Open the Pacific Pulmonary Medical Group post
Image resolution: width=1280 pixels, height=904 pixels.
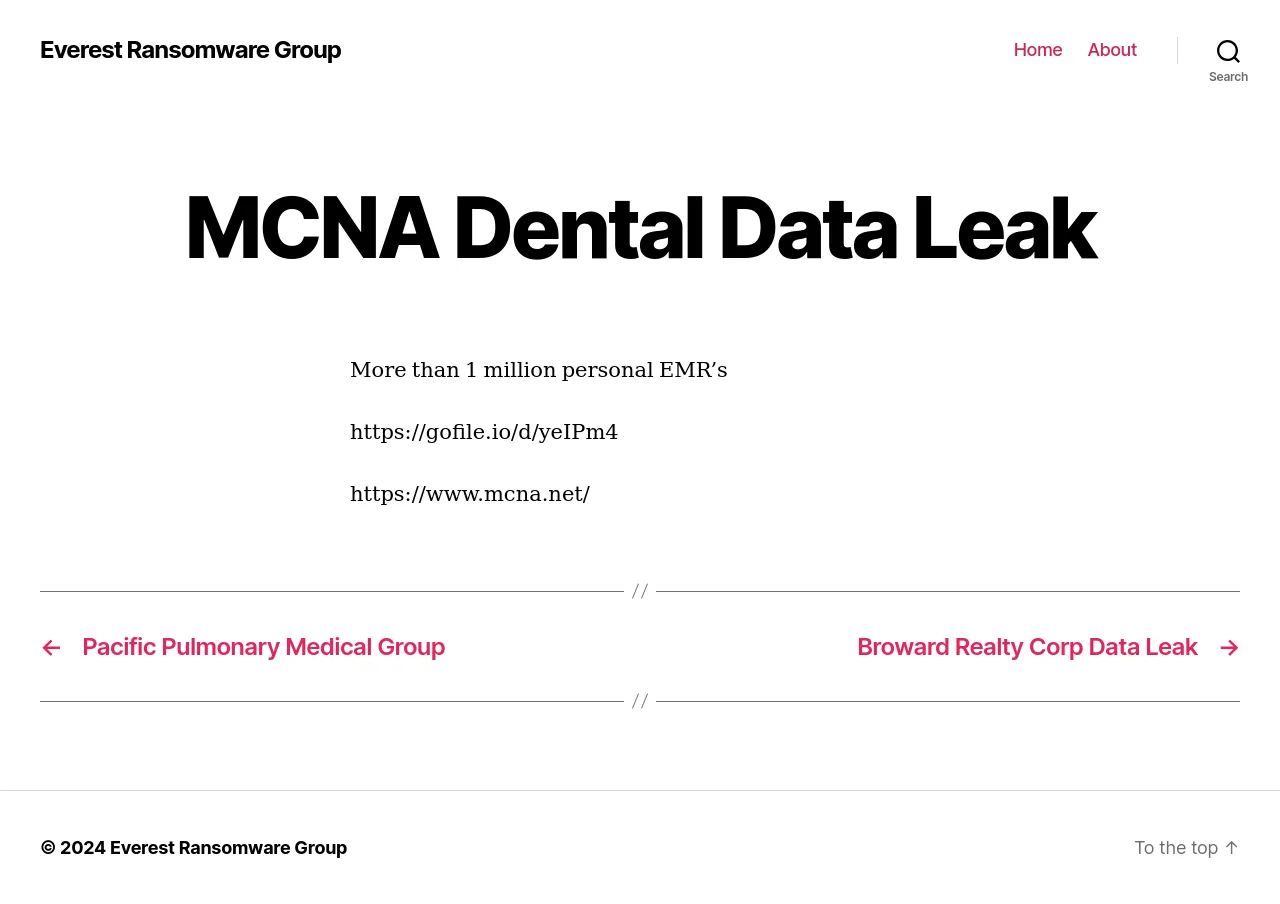263,647
